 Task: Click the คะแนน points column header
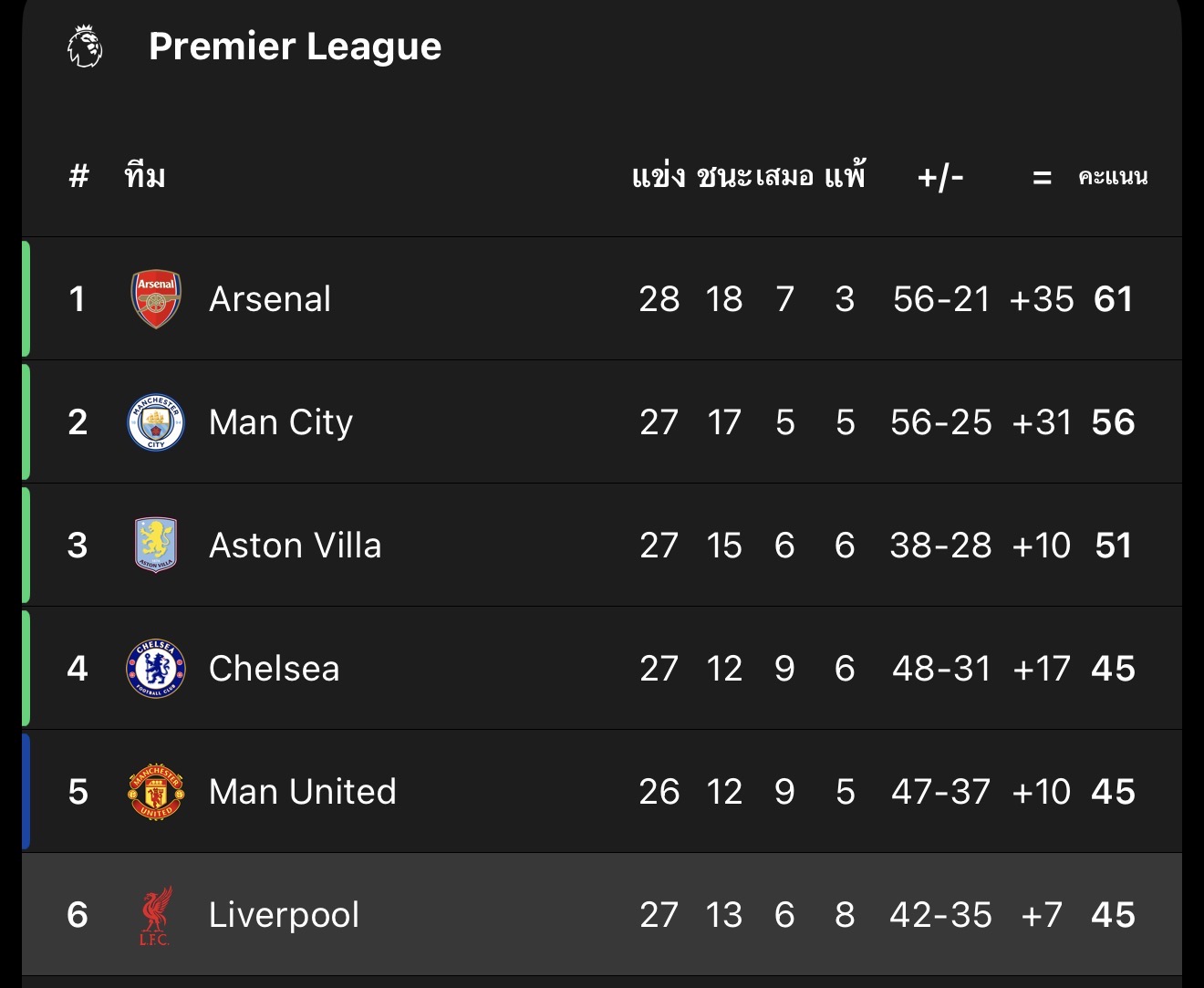pyautogui.click(x=1113, y=177)
